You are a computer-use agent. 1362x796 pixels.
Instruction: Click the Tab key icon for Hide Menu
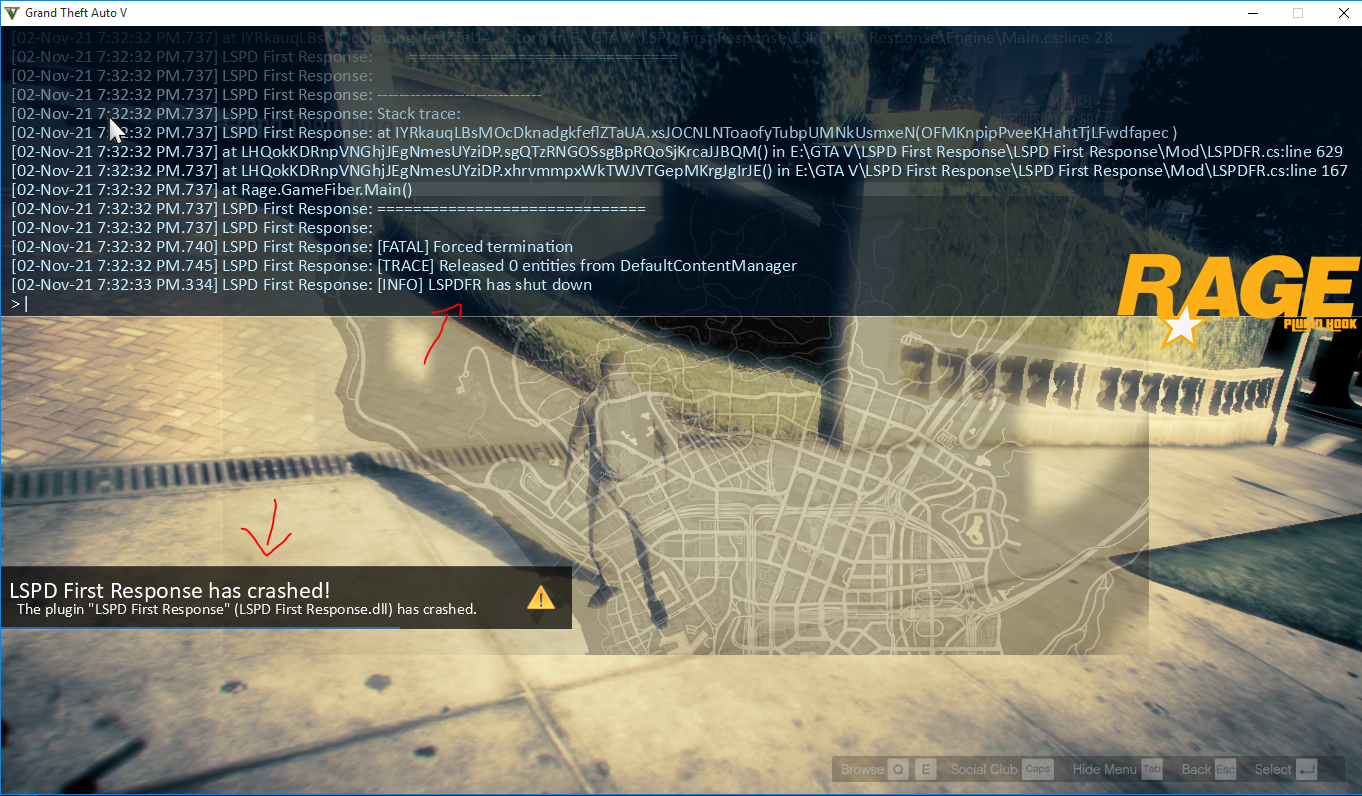1152,769
